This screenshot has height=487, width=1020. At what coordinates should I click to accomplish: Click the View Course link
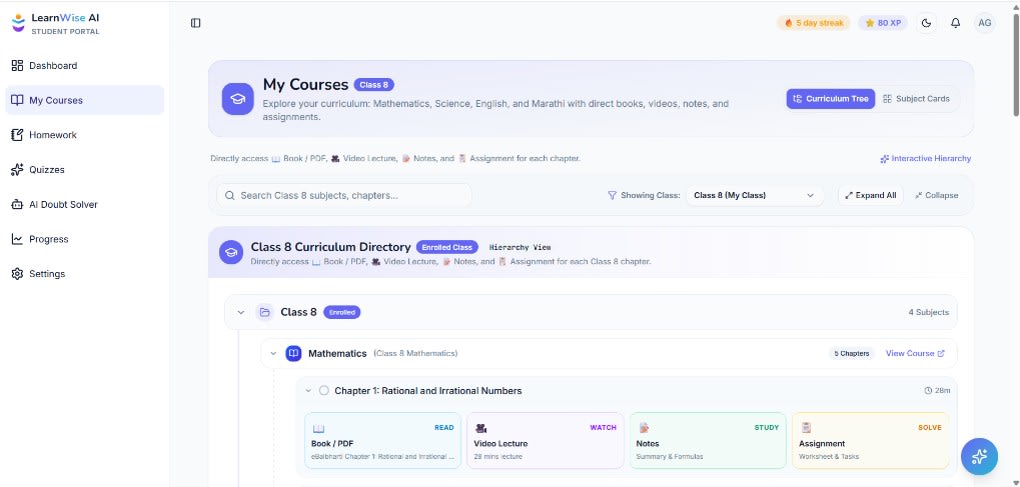pos(915,353)
